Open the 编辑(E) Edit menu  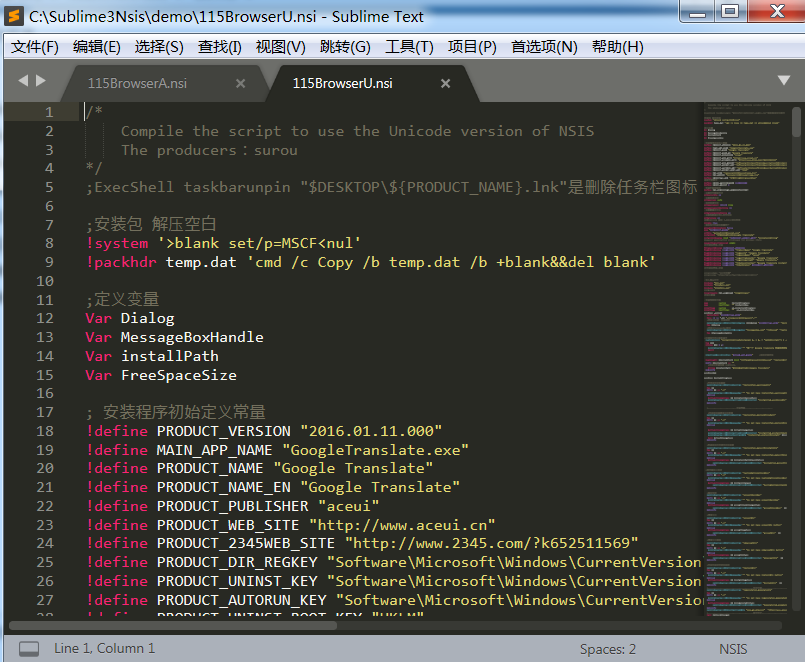[x=97, y=47]
